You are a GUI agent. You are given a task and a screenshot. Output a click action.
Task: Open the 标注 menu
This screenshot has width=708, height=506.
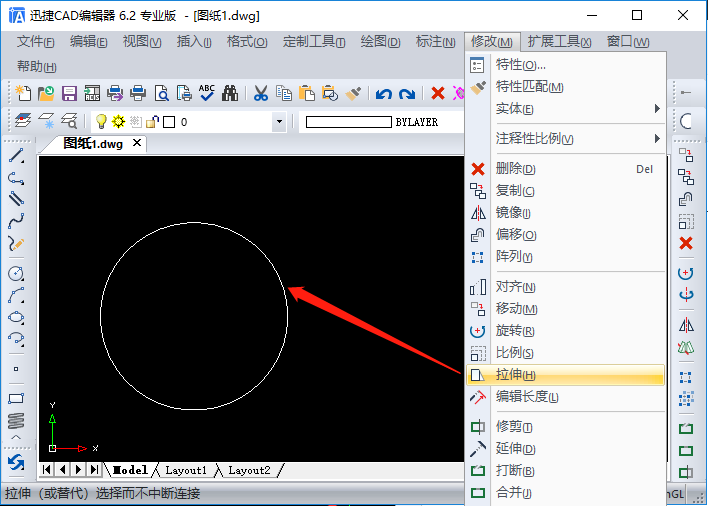[x=435, y=42]
